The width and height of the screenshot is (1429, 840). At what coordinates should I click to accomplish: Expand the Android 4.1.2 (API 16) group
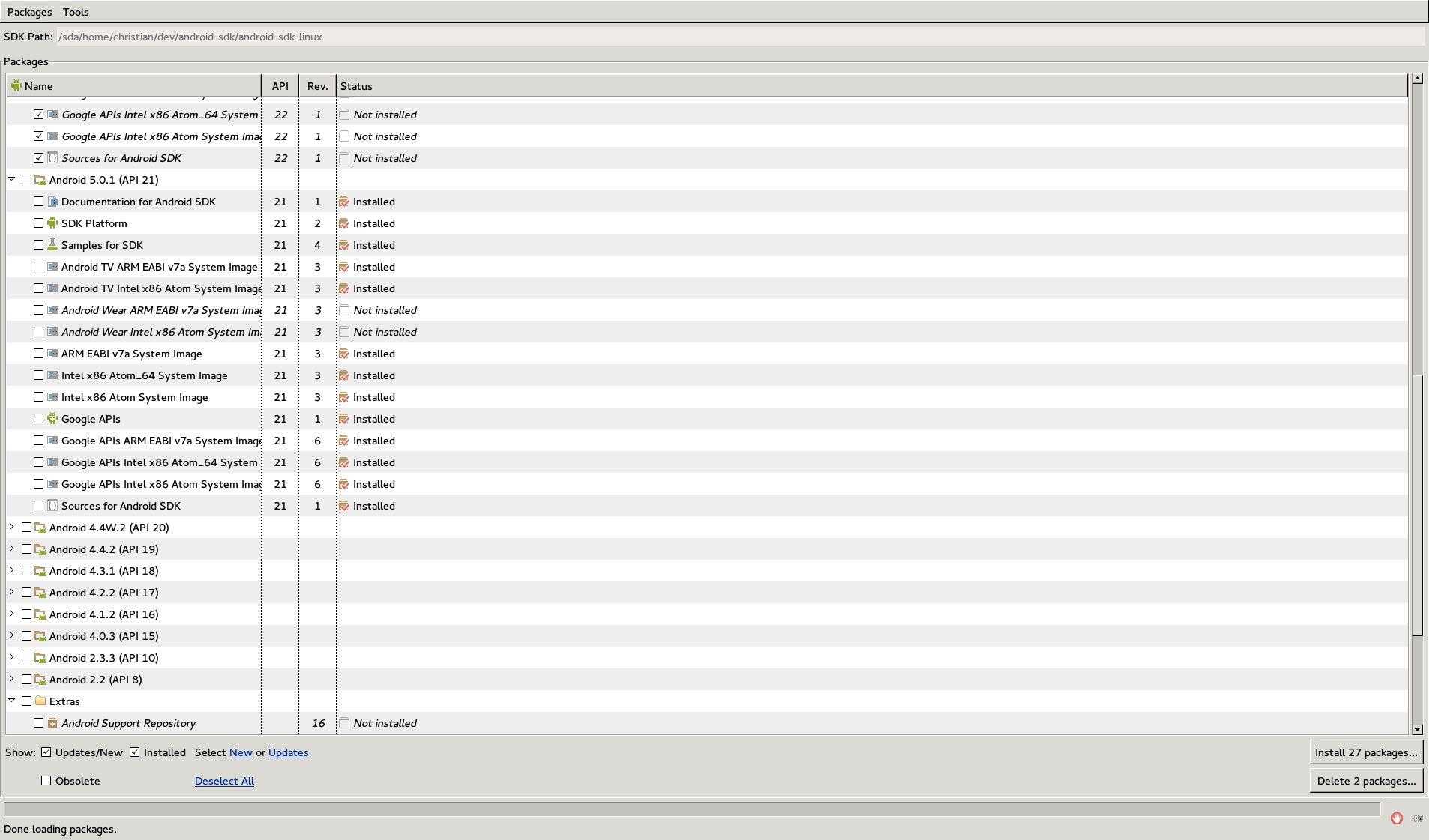(x=12, y=614)
